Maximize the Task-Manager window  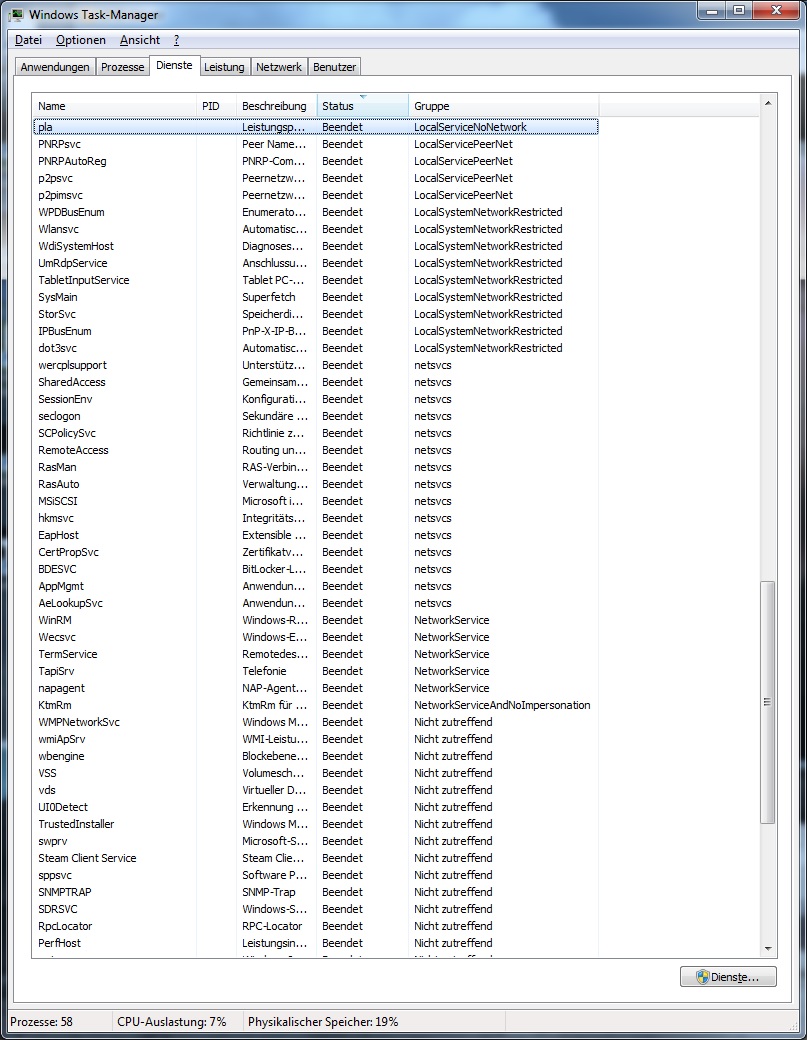(738, 11)
